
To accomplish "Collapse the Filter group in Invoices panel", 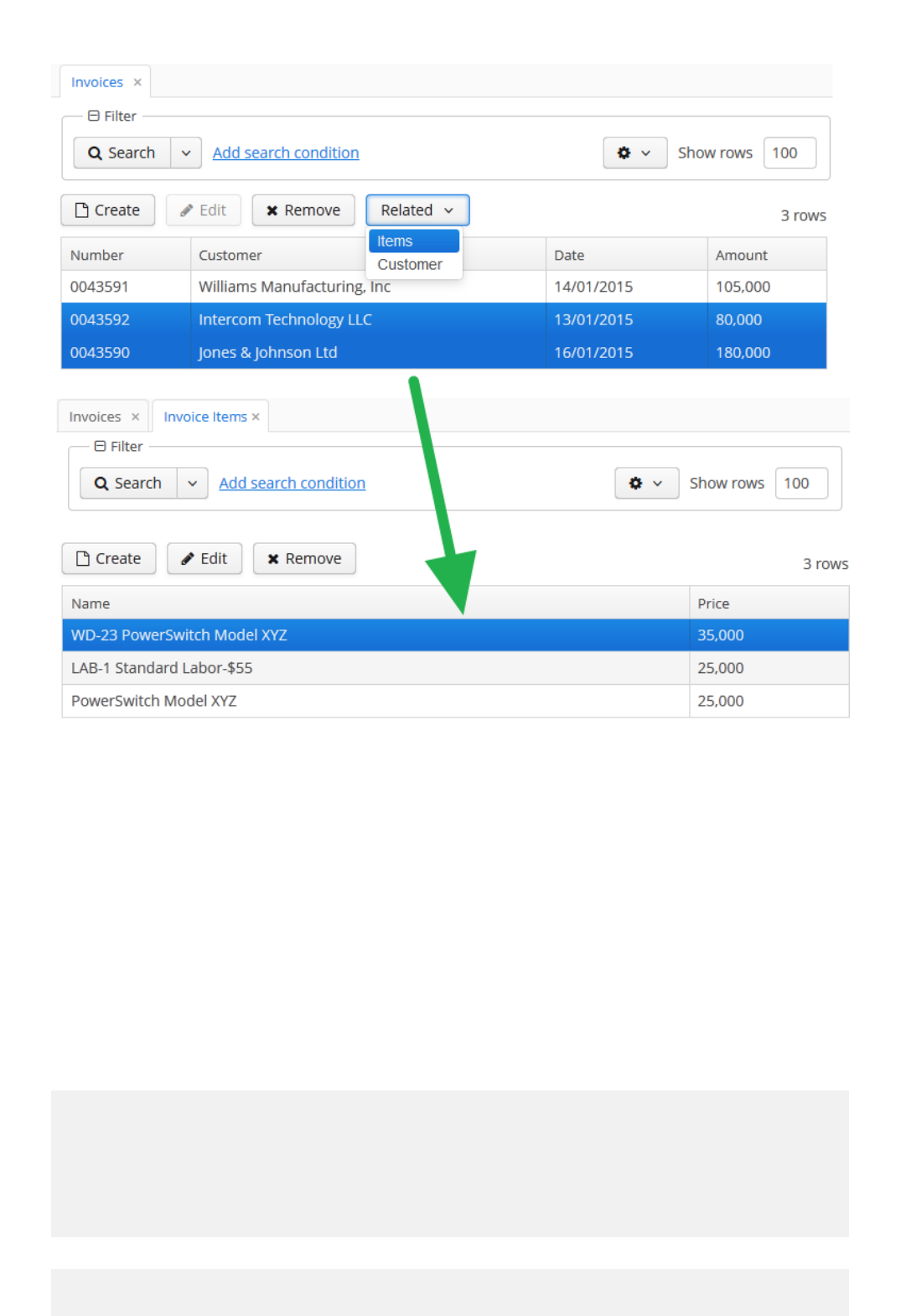I will [x=94, y=117].
